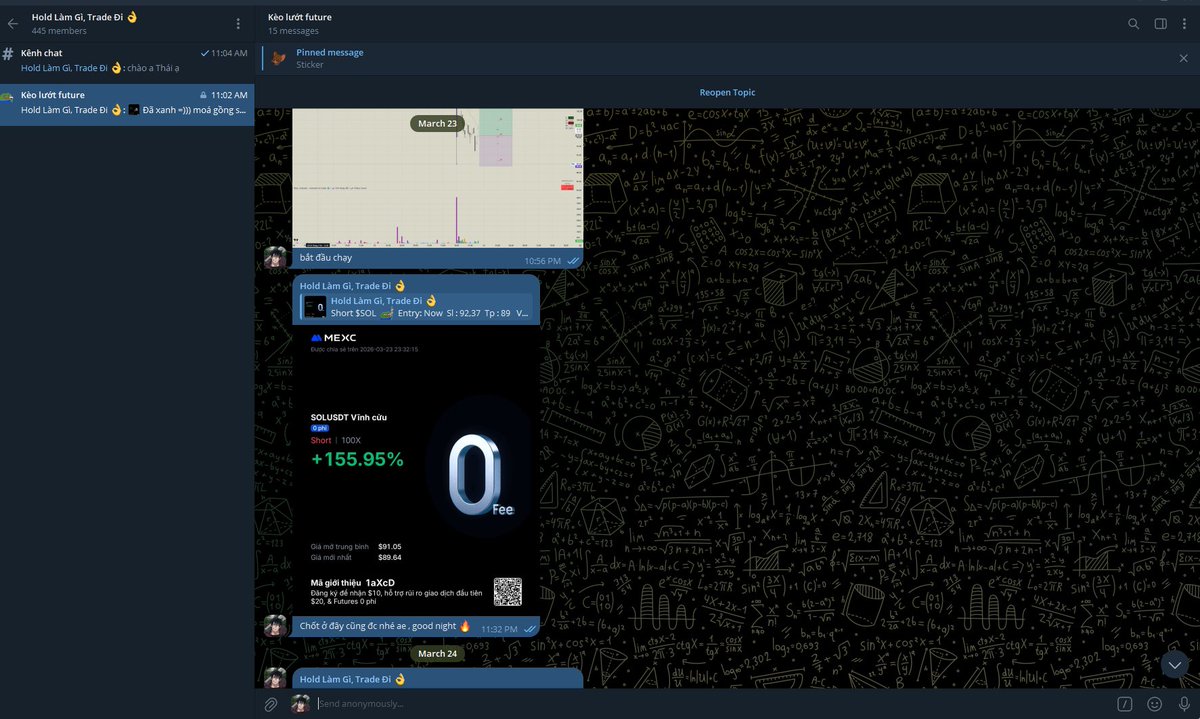Click the pinned message sticker thumbnail
The width and height of the screenshot is (1200, 719).
point(279,58)
